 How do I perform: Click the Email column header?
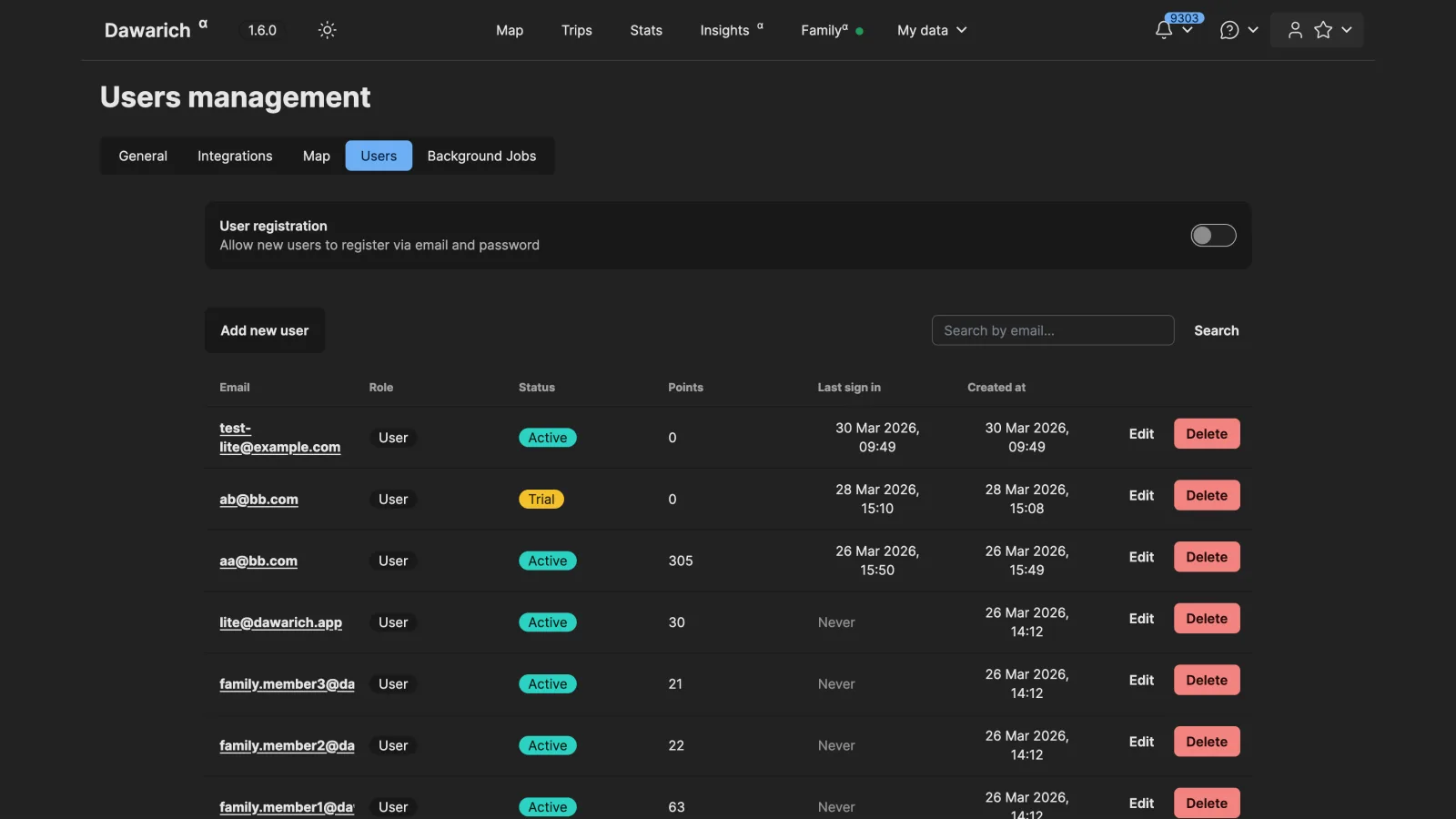click(x=235, y=387)
